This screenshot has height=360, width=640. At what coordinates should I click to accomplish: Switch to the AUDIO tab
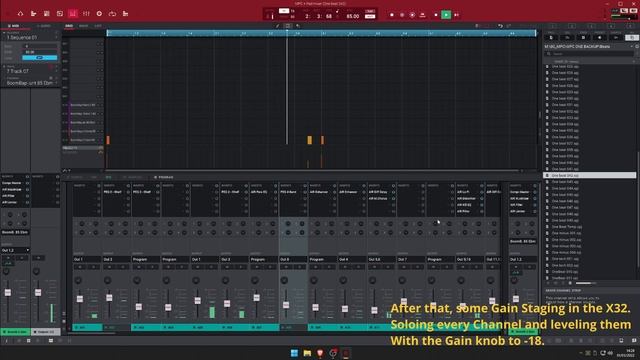(44, 26)
